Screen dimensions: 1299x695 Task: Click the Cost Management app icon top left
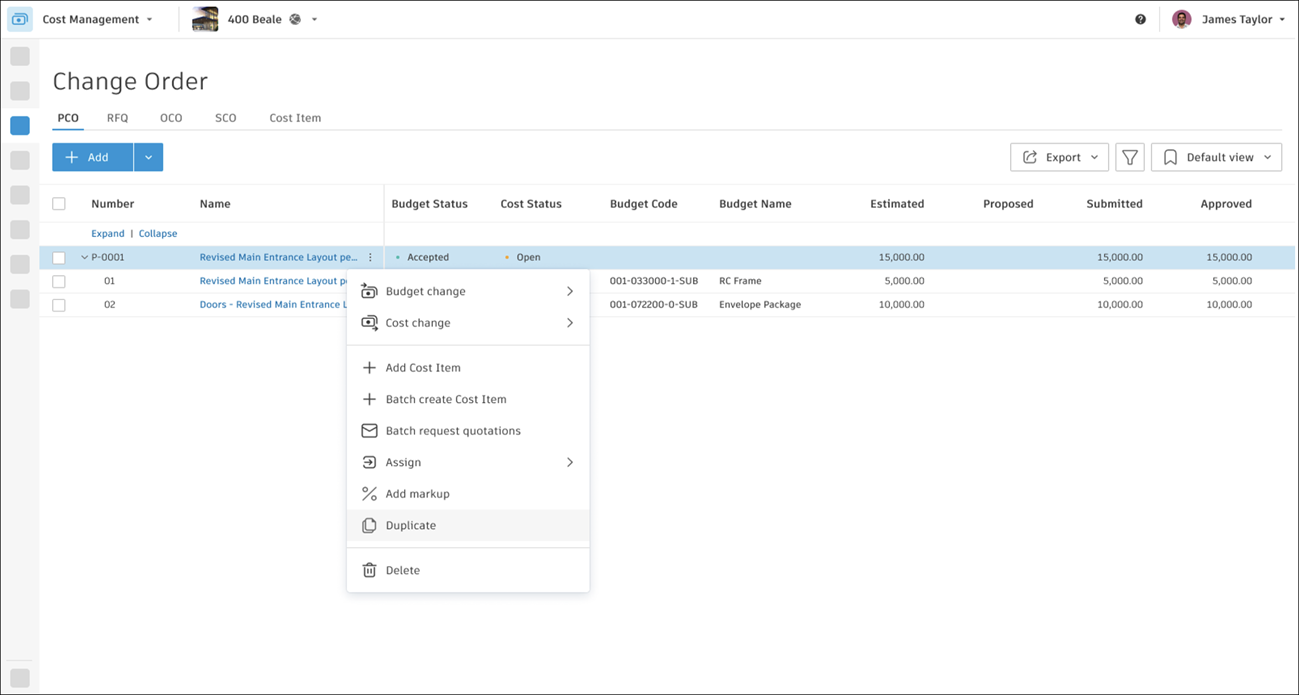20,18
